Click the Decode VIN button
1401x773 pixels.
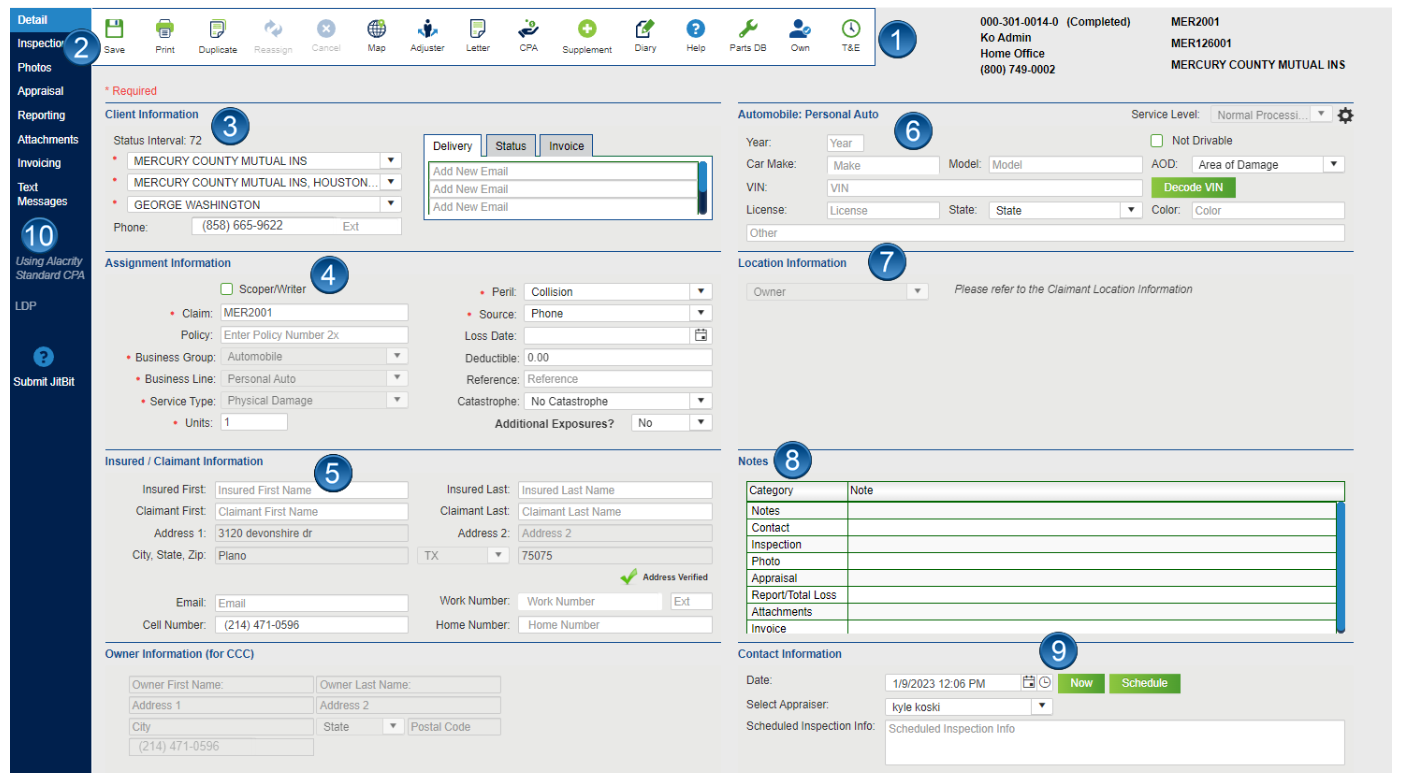point(1193,187)
